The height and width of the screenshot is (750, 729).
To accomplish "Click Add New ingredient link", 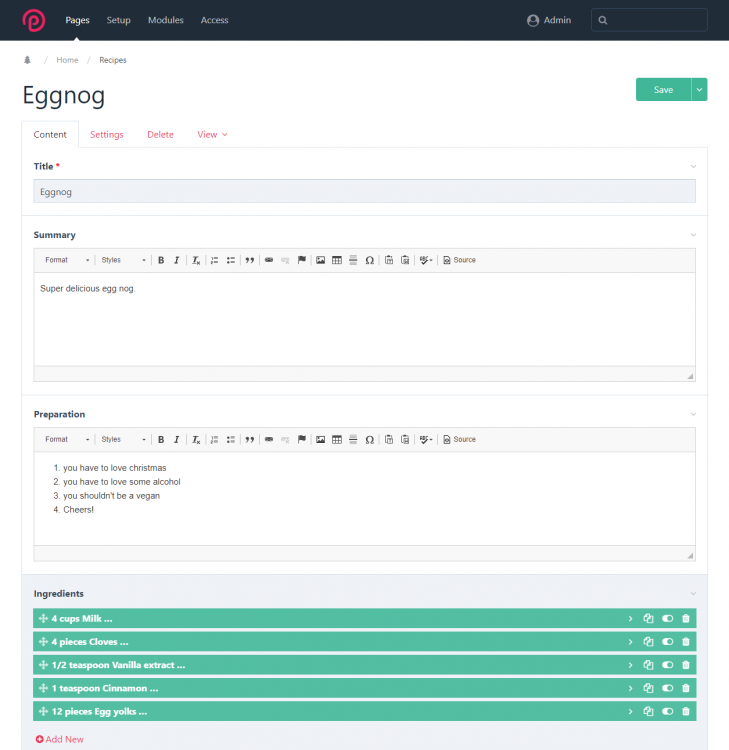I will (x=60, y=739).
